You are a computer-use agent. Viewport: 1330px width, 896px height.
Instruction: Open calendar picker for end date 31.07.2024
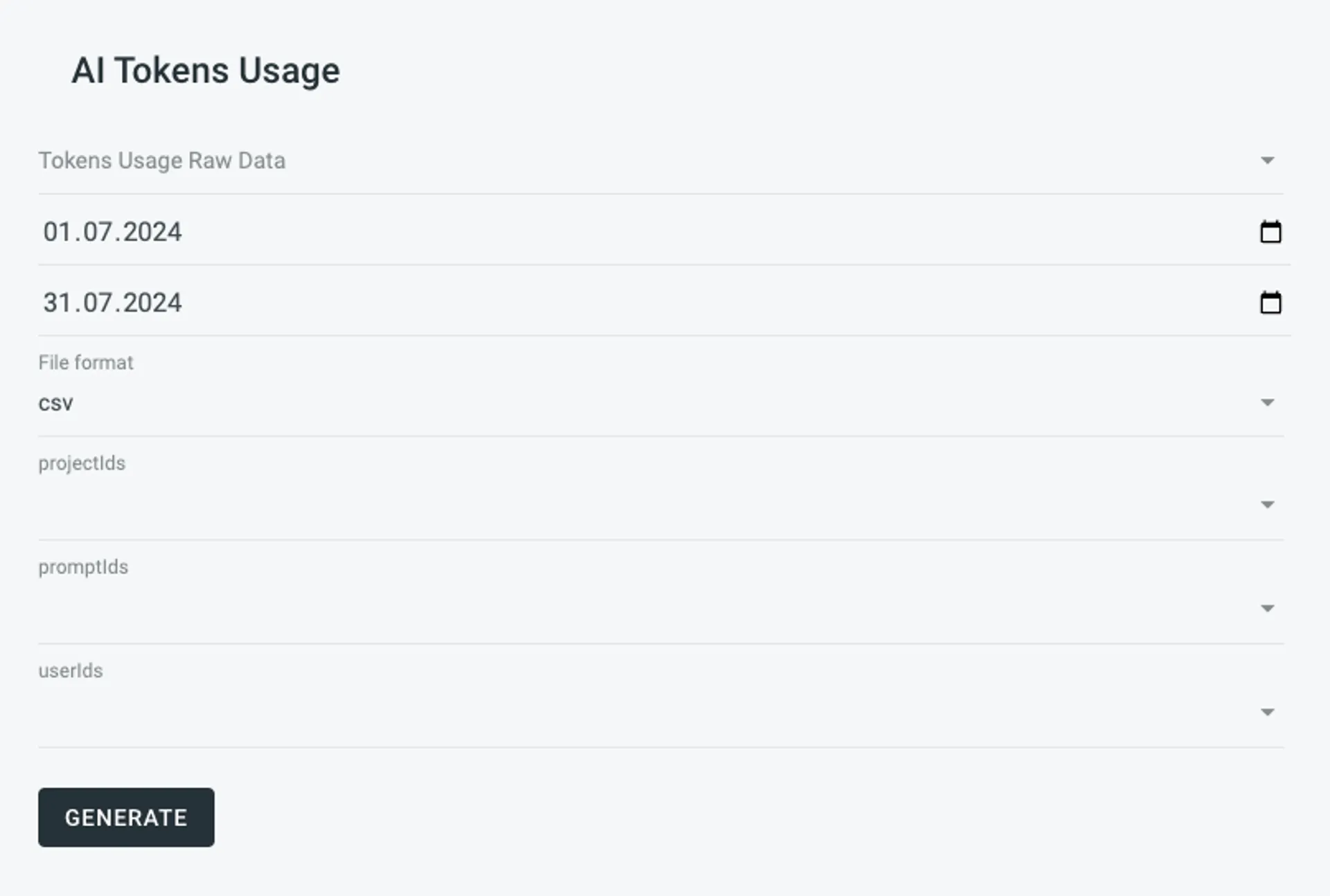(1270, 303)
